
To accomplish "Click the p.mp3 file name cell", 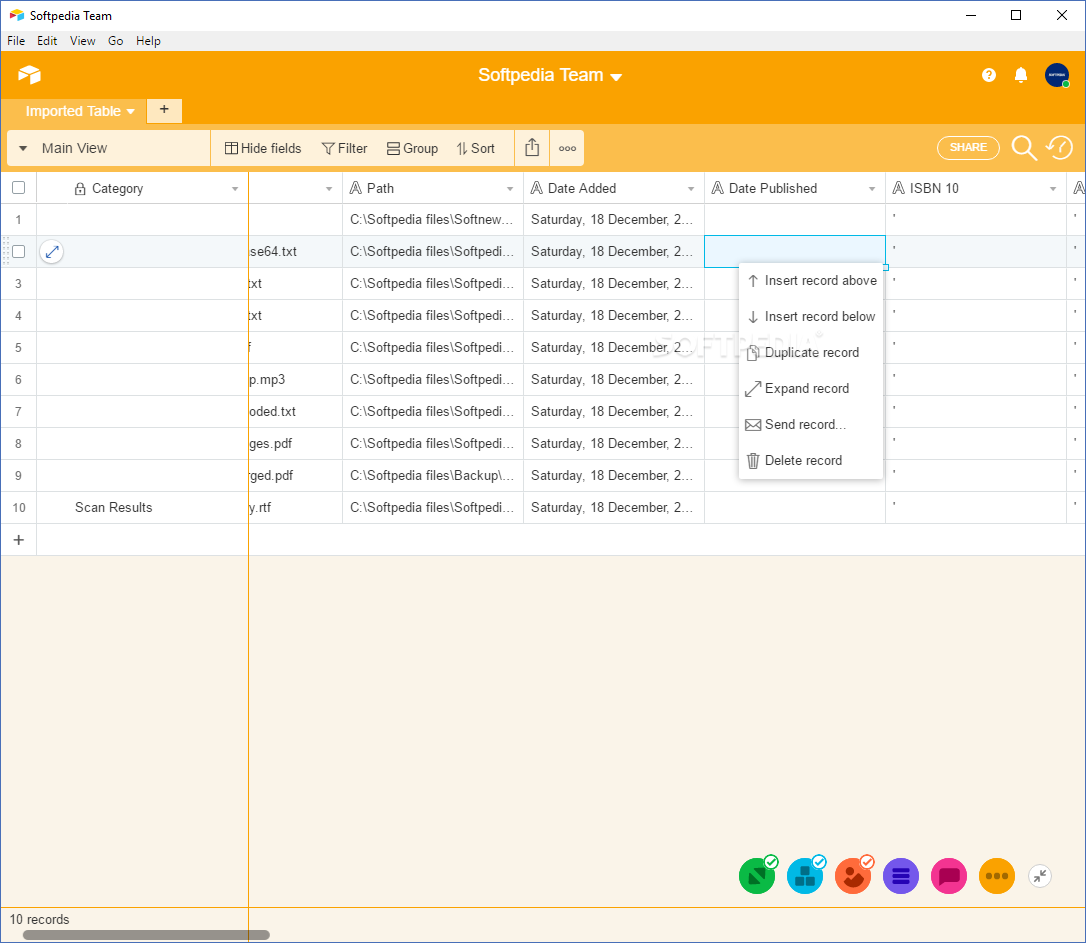I will 296,379.
